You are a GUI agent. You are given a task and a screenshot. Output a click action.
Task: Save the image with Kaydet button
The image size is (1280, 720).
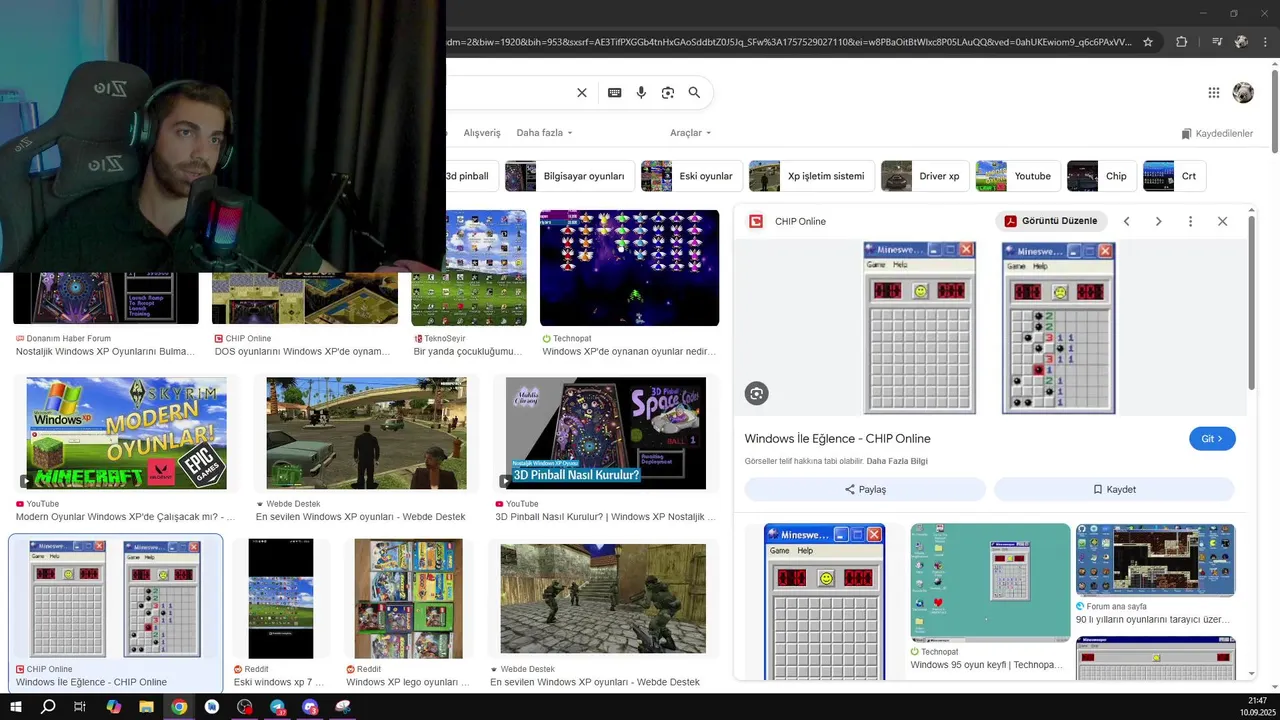tap(1114, 489)
